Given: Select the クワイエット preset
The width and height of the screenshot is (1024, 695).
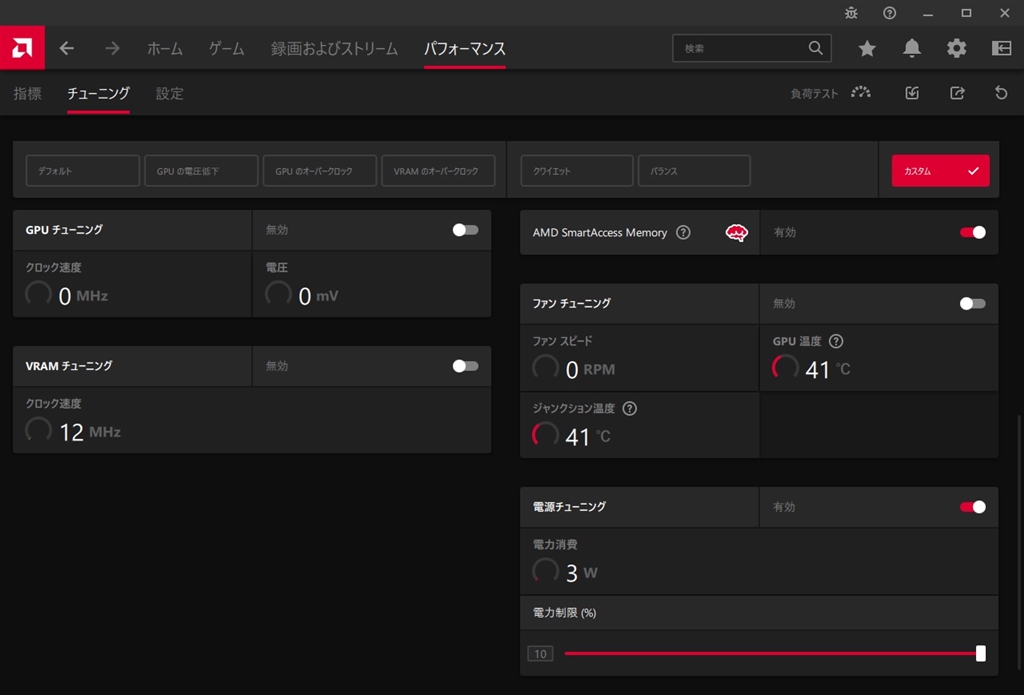Looking at the screenshot, I should pyautogui.click(x=577, y=170).
